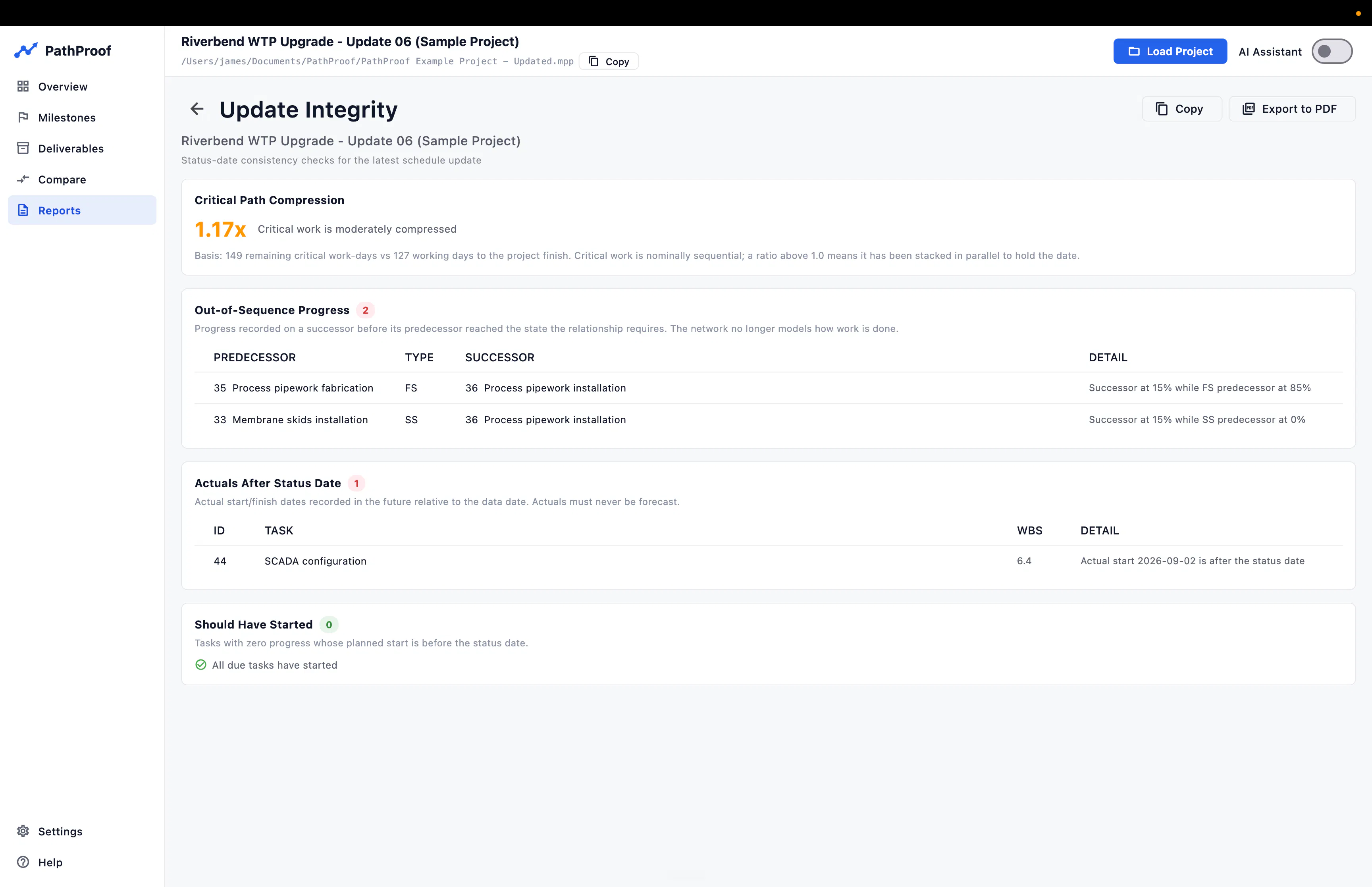Click the Load Project button
This screenshot has height=887, width=1372.
(1170, 51)
